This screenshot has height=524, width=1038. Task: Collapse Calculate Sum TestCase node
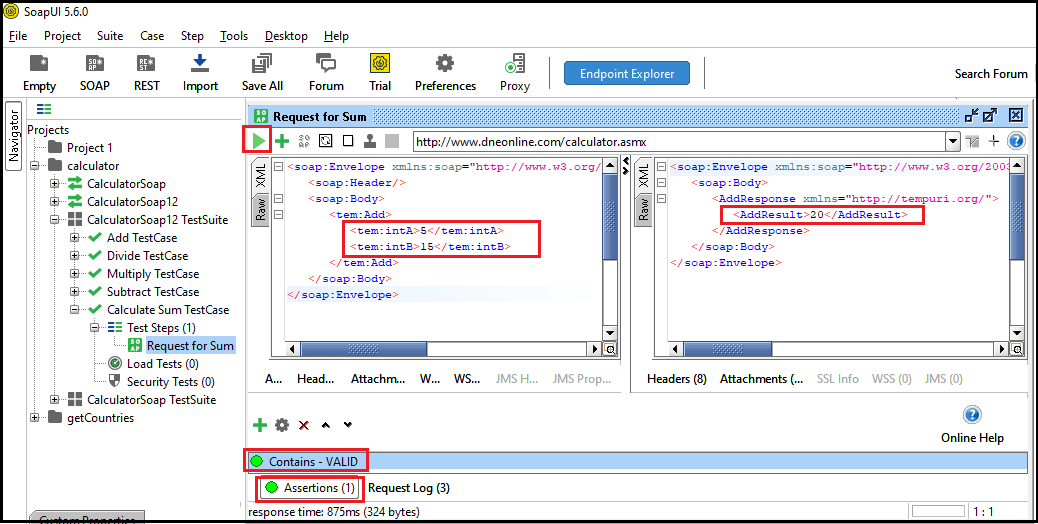75,310
